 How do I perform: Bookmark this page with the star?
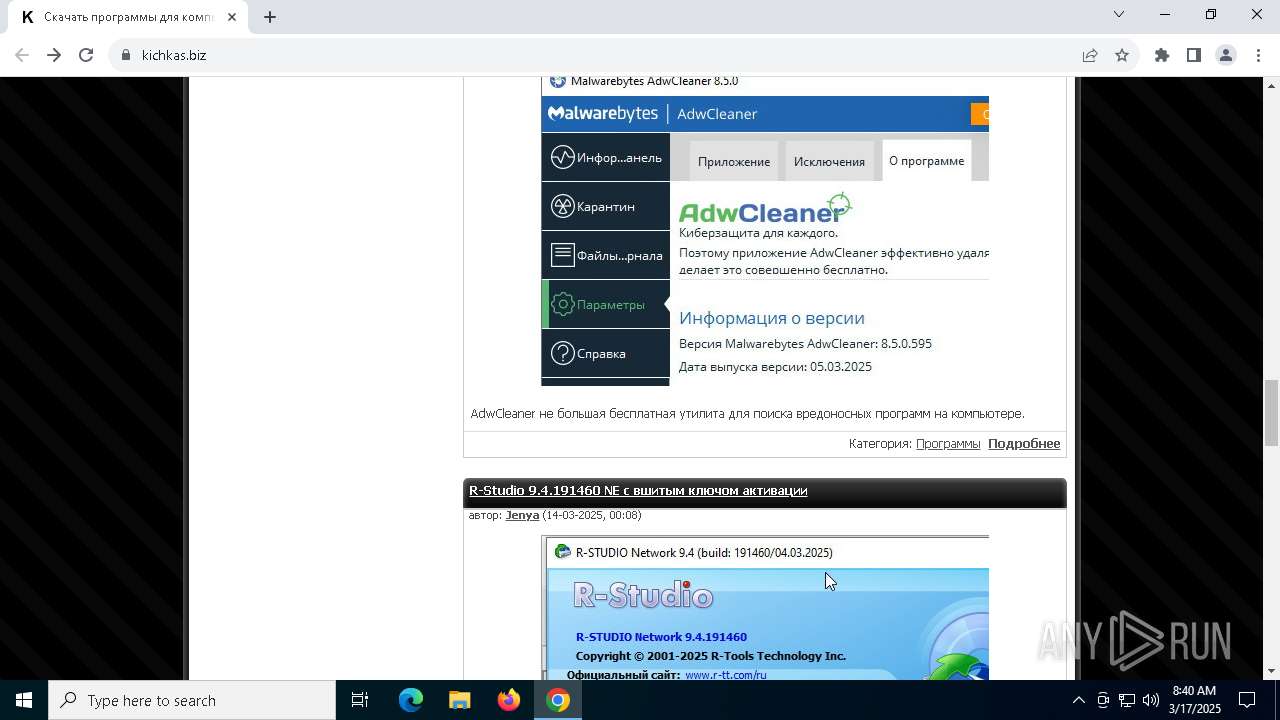click(1122, 55)
